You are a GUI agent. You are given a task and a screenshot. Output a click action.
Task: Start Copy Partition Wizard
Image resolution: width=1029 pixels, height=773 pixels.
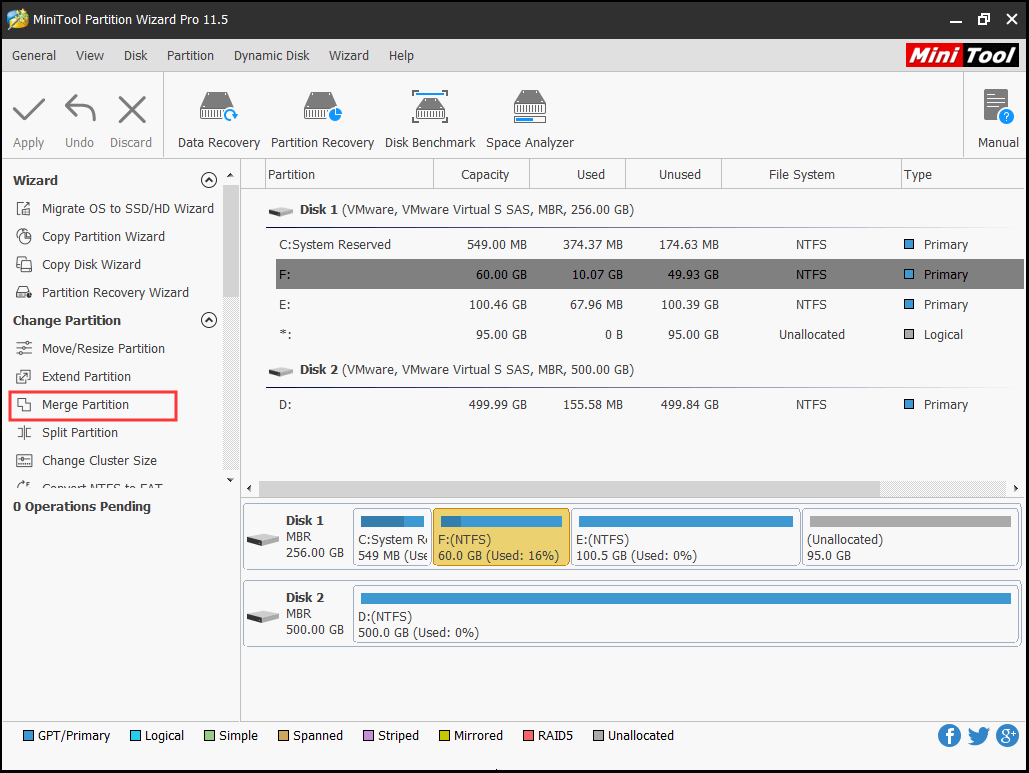[91, 237]
